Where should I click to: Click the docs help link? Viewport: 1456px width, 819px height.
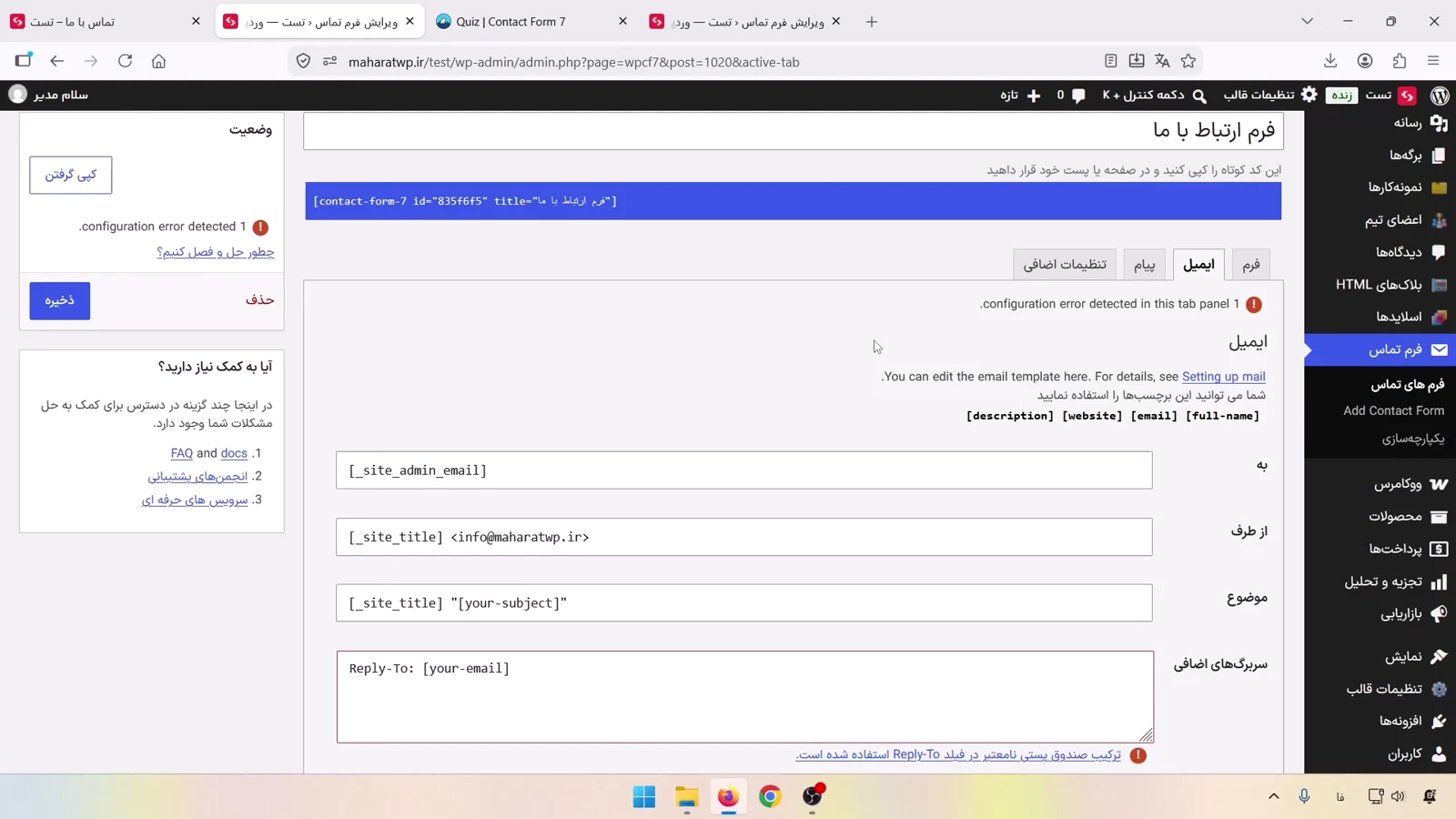pyautogui.click(x=234, y=452)
